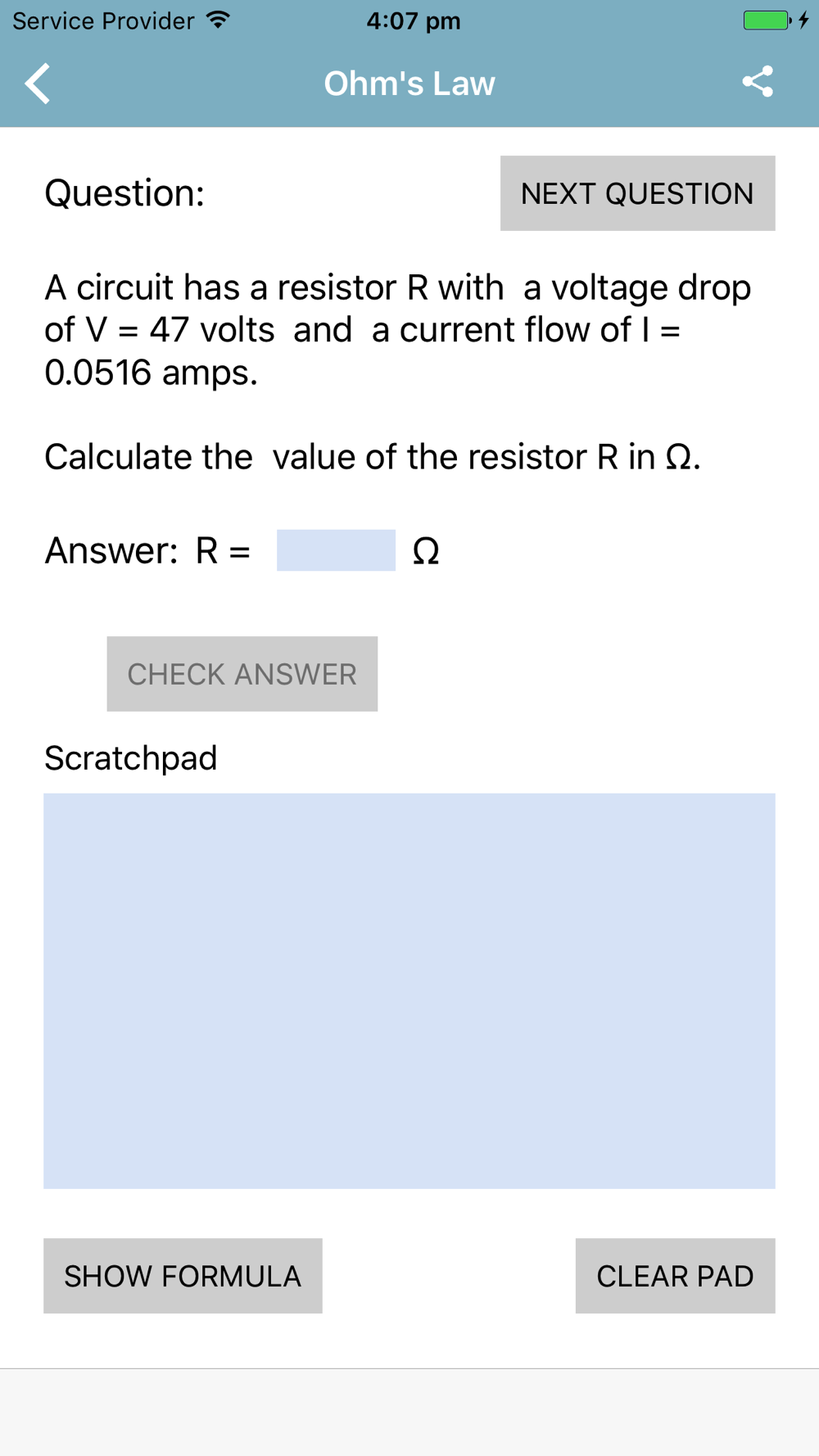Tap the Ω unit symbol after the answer box
Viewport: 819px width, 1456px height.
[x=426, y=551]
